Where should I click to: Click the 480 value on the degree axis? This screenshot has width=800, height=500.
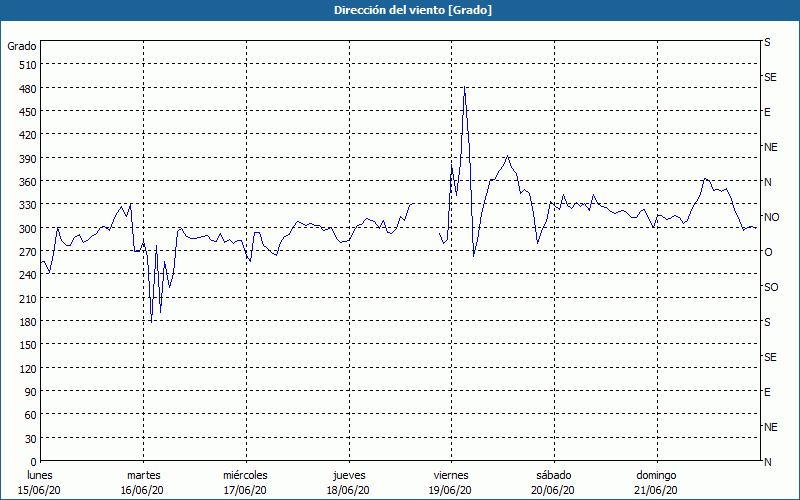point(28,89)
